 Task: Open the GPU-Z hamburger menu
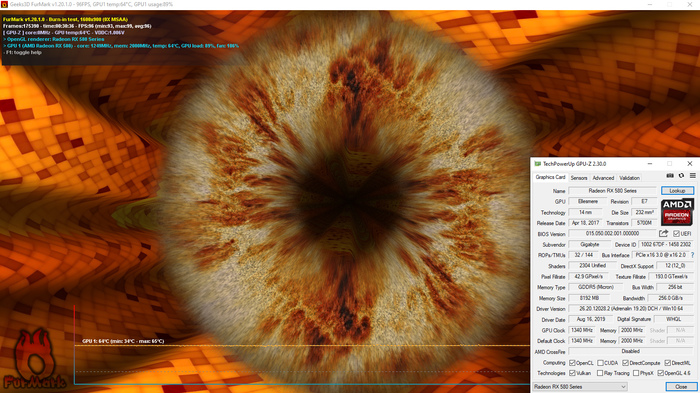692,176
